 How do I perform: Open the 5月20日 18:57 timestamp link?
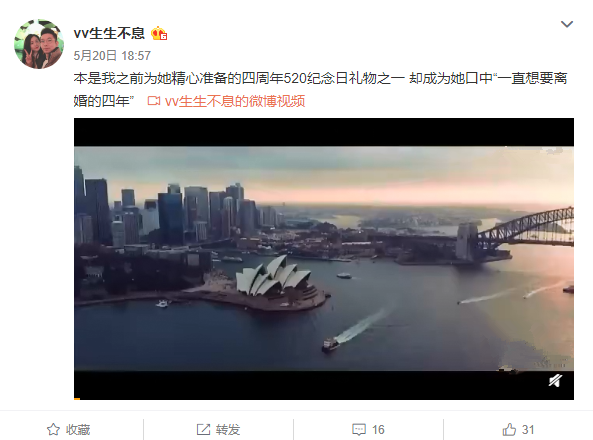(112, 56)
